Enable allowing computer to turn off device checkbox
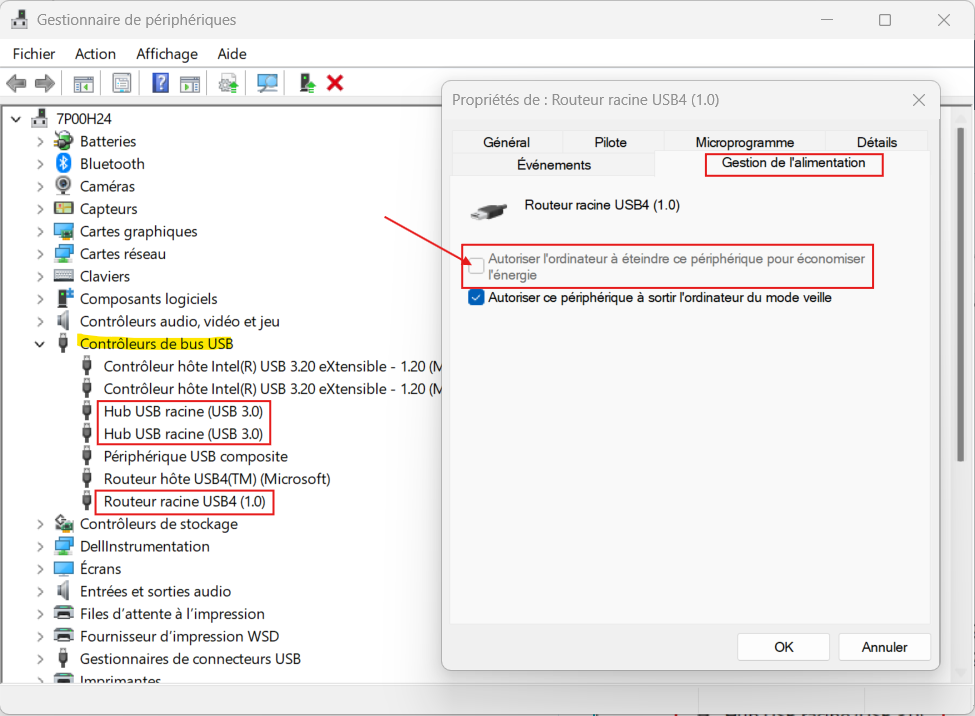Screen dimensions: 975x716 coord(477,266)
